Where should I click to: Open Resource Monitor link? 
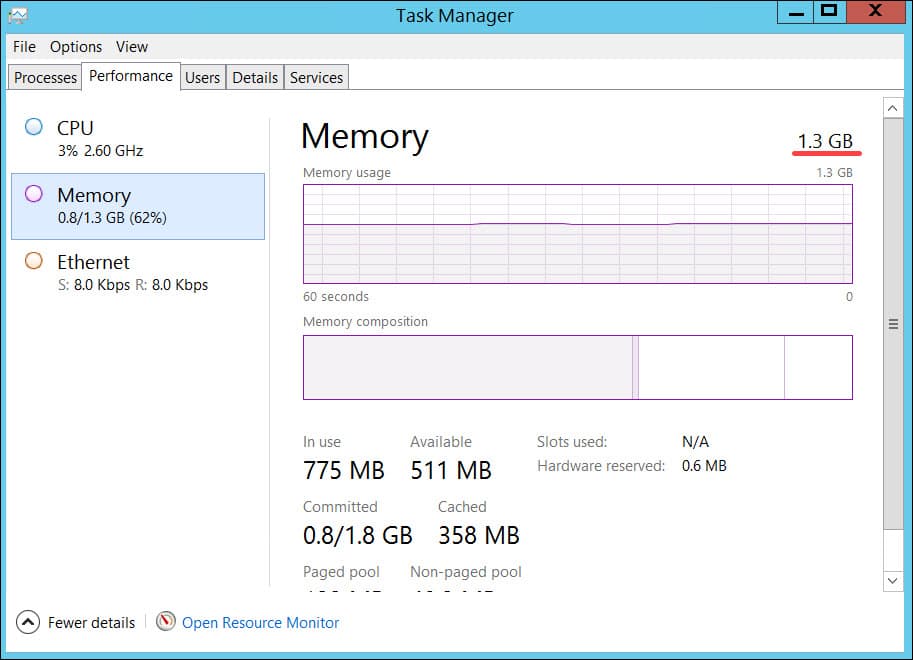[x=260, y=622]
